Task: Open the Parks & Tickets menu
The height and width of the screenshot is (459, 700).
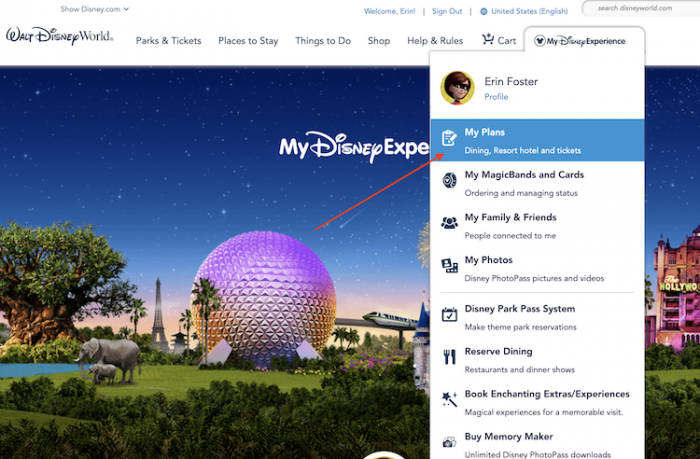Action: 168,41
